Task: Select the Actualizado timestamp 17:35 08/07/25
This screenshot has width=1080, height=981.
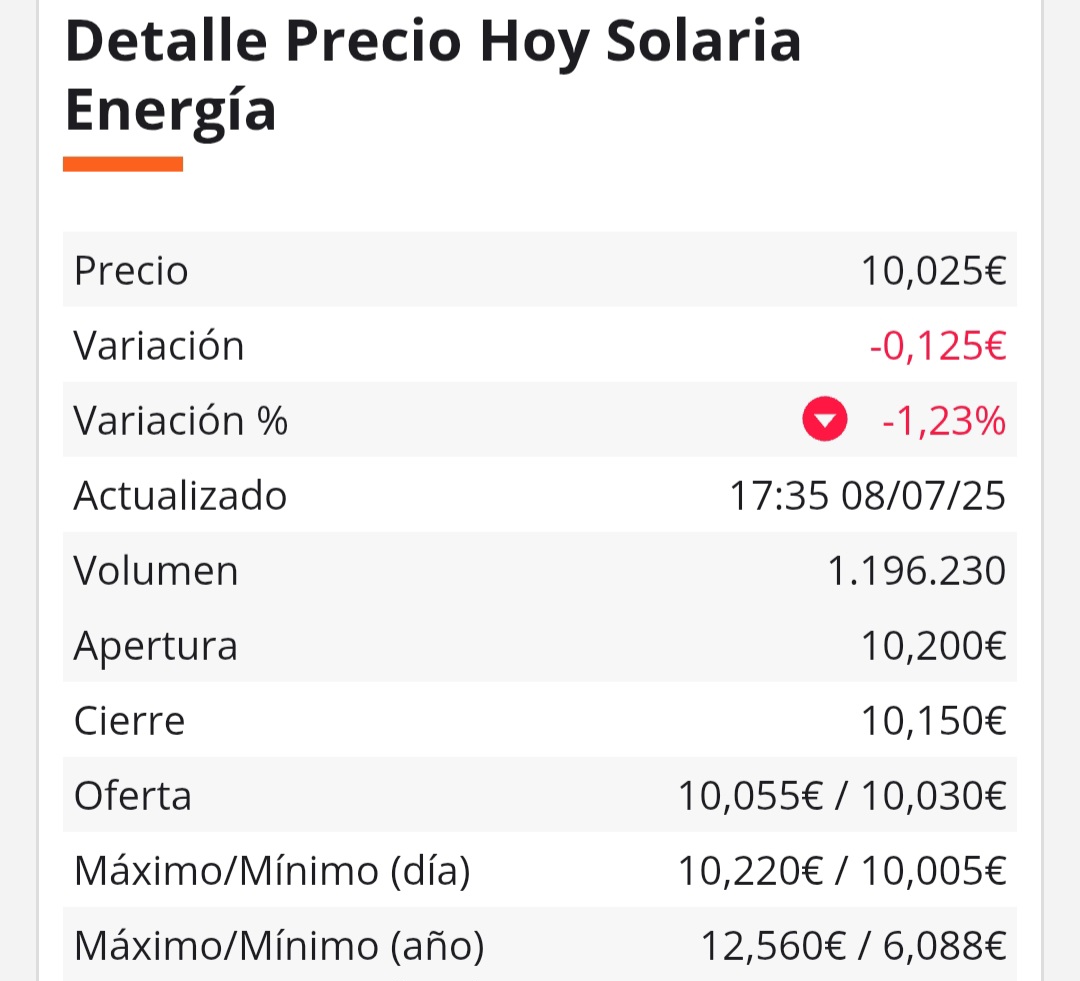Action: 867,495
